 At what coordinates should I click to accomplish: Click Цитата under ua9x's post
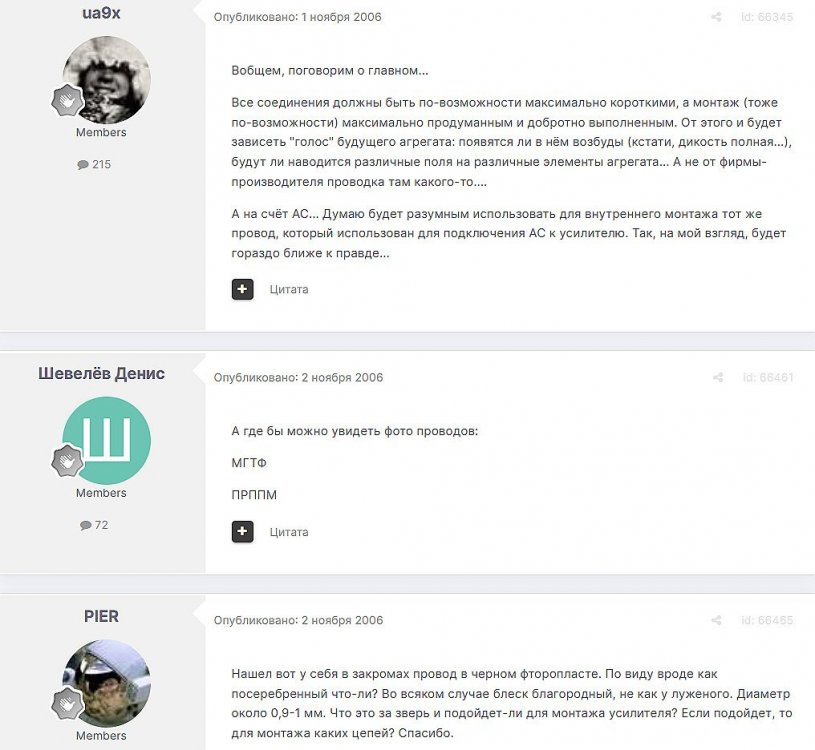[289, 290]
